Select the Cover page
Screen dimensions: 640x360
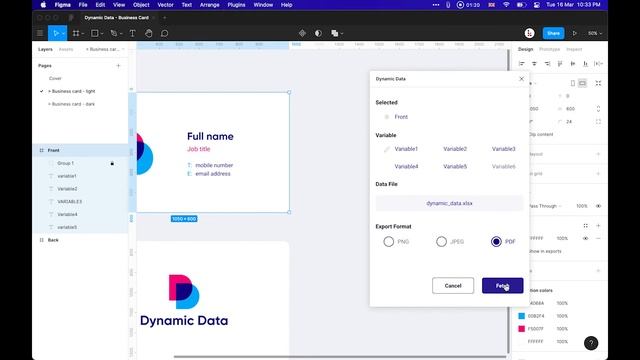point(55,78)
